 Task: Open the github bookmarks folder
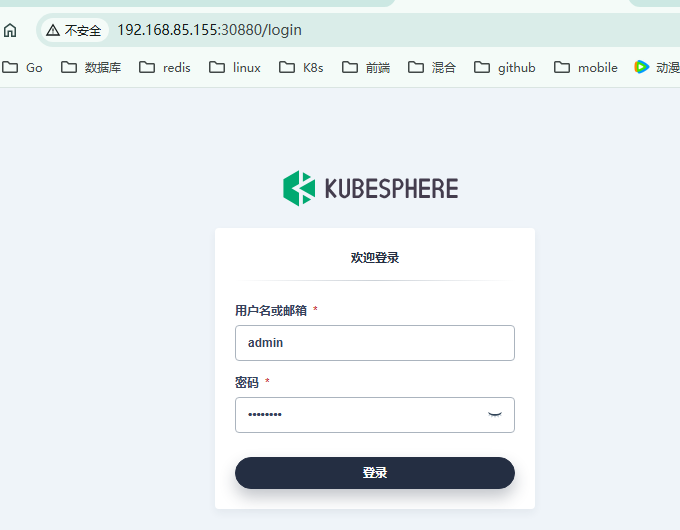505,68
